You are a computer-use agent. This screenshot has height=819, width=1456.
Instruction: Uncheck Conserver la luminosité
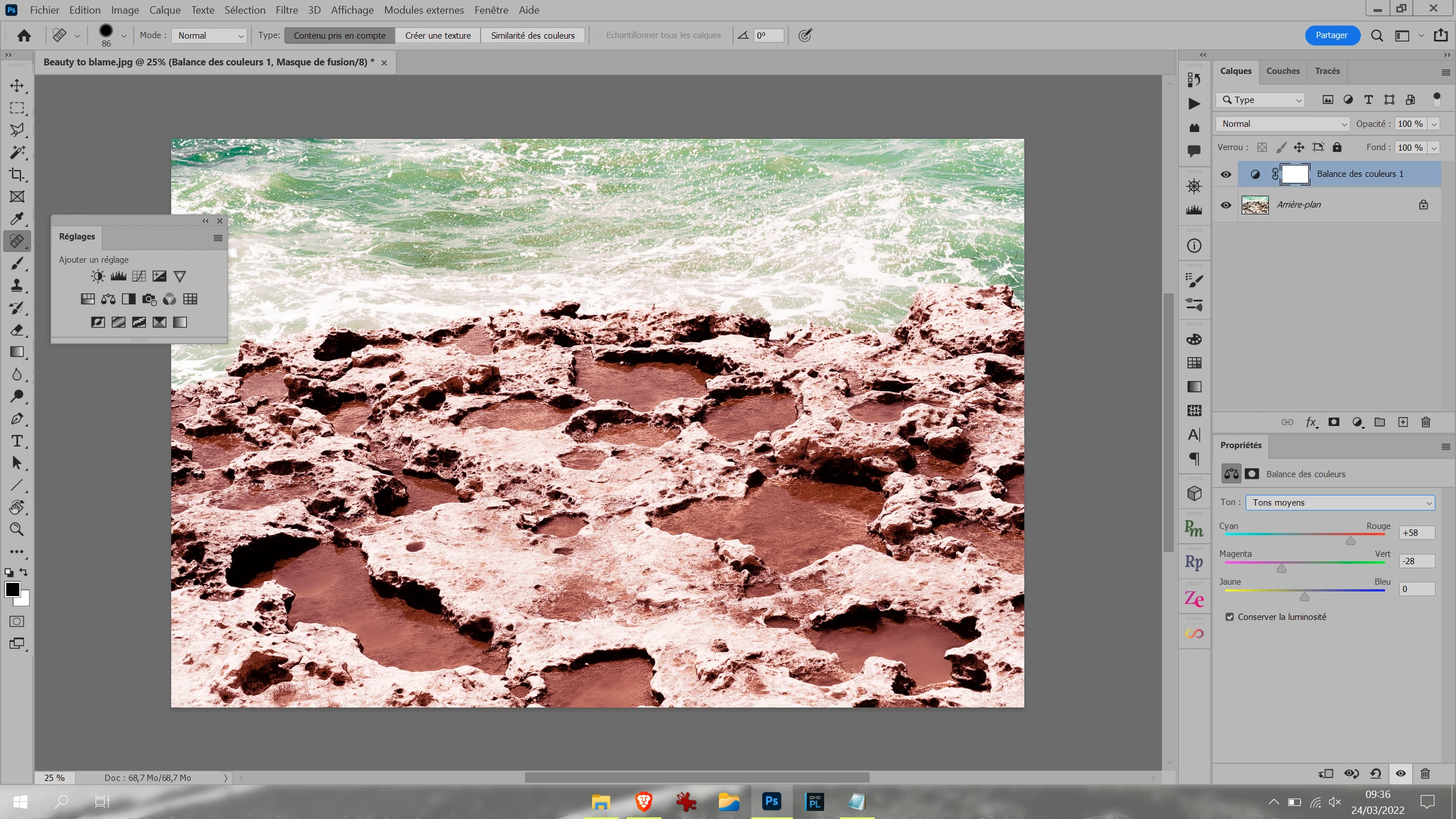coord(1230,617)
